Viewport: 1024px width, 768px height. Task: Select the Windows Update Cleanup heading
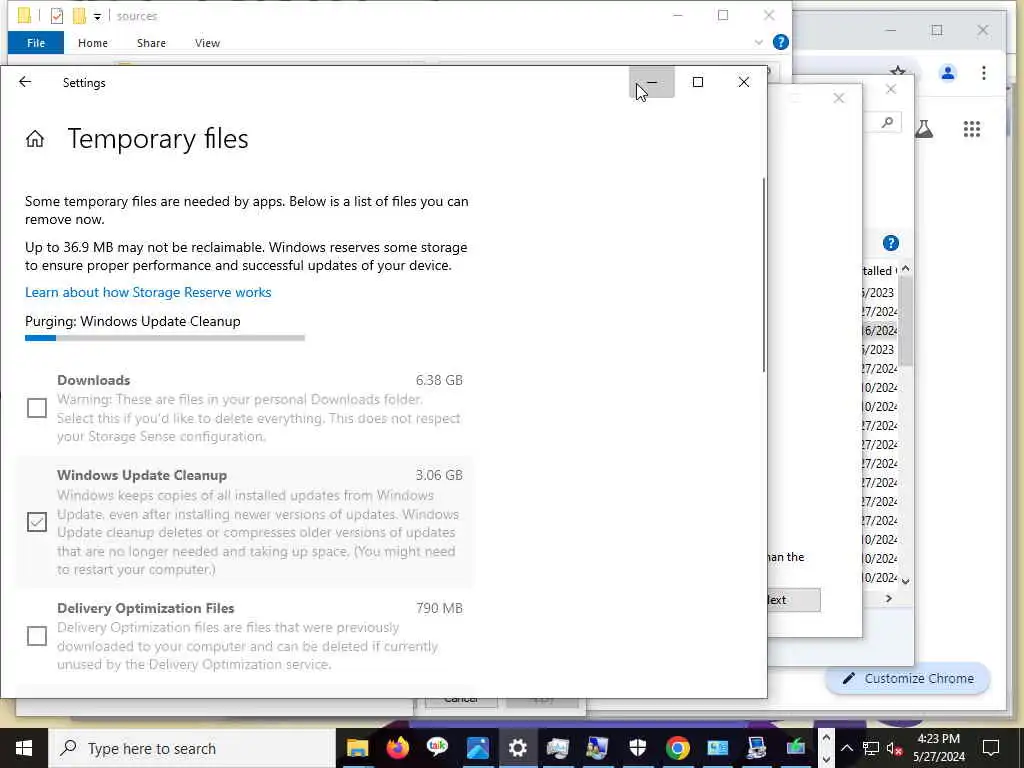click(142, 475)
